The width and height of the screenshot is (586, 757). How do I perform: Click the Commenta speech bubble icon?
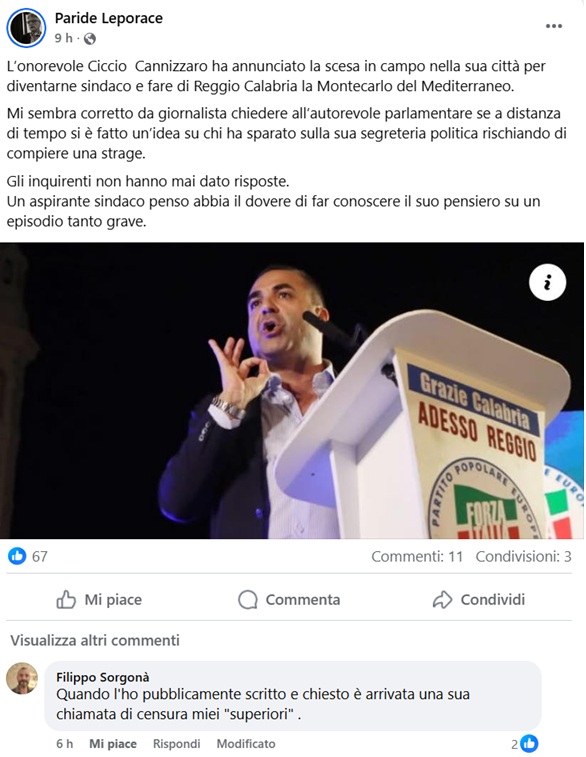[x=248, y=600]
